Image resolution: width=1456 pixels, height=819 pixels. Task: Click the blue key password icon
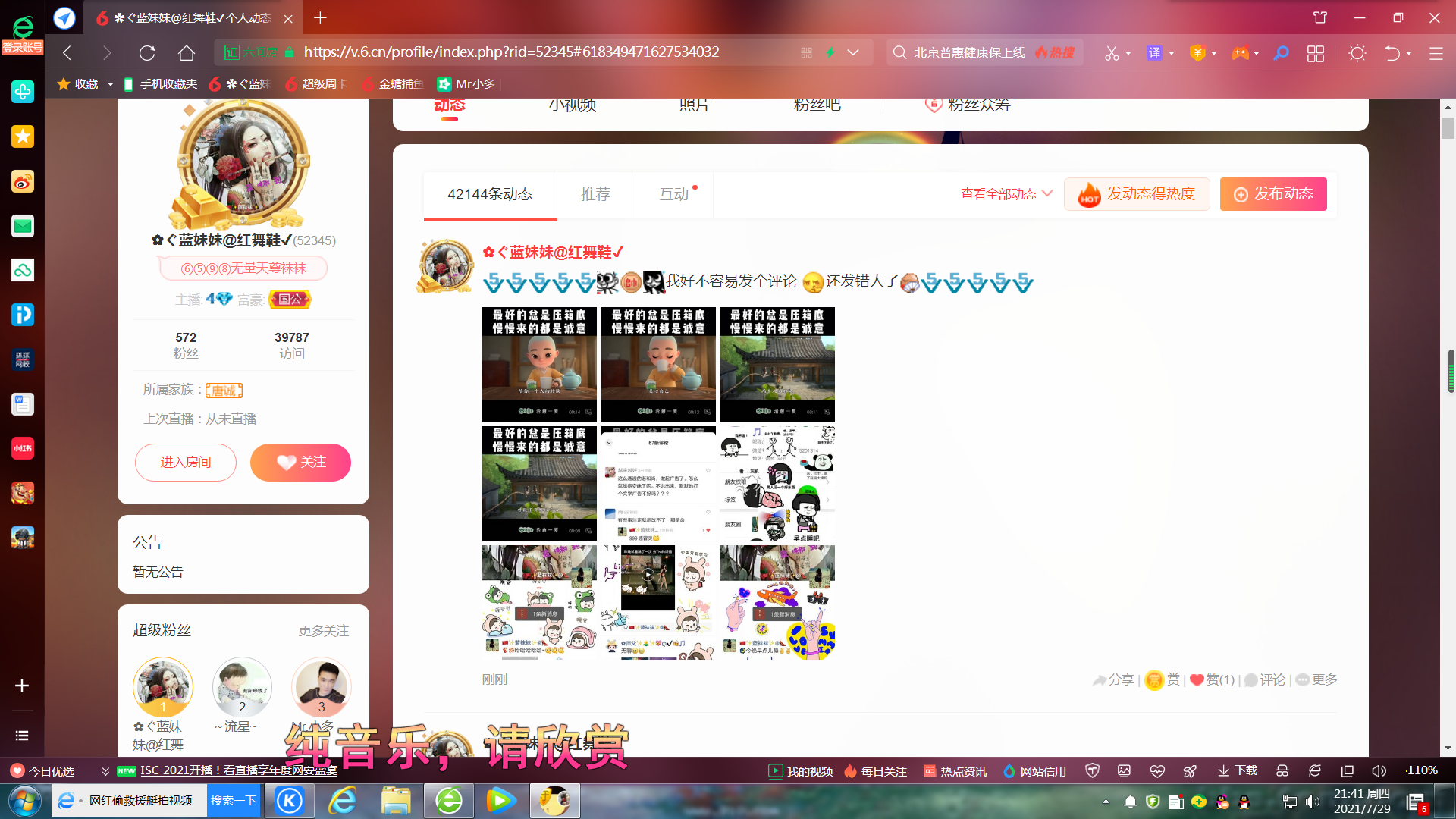pos(1281,53)
